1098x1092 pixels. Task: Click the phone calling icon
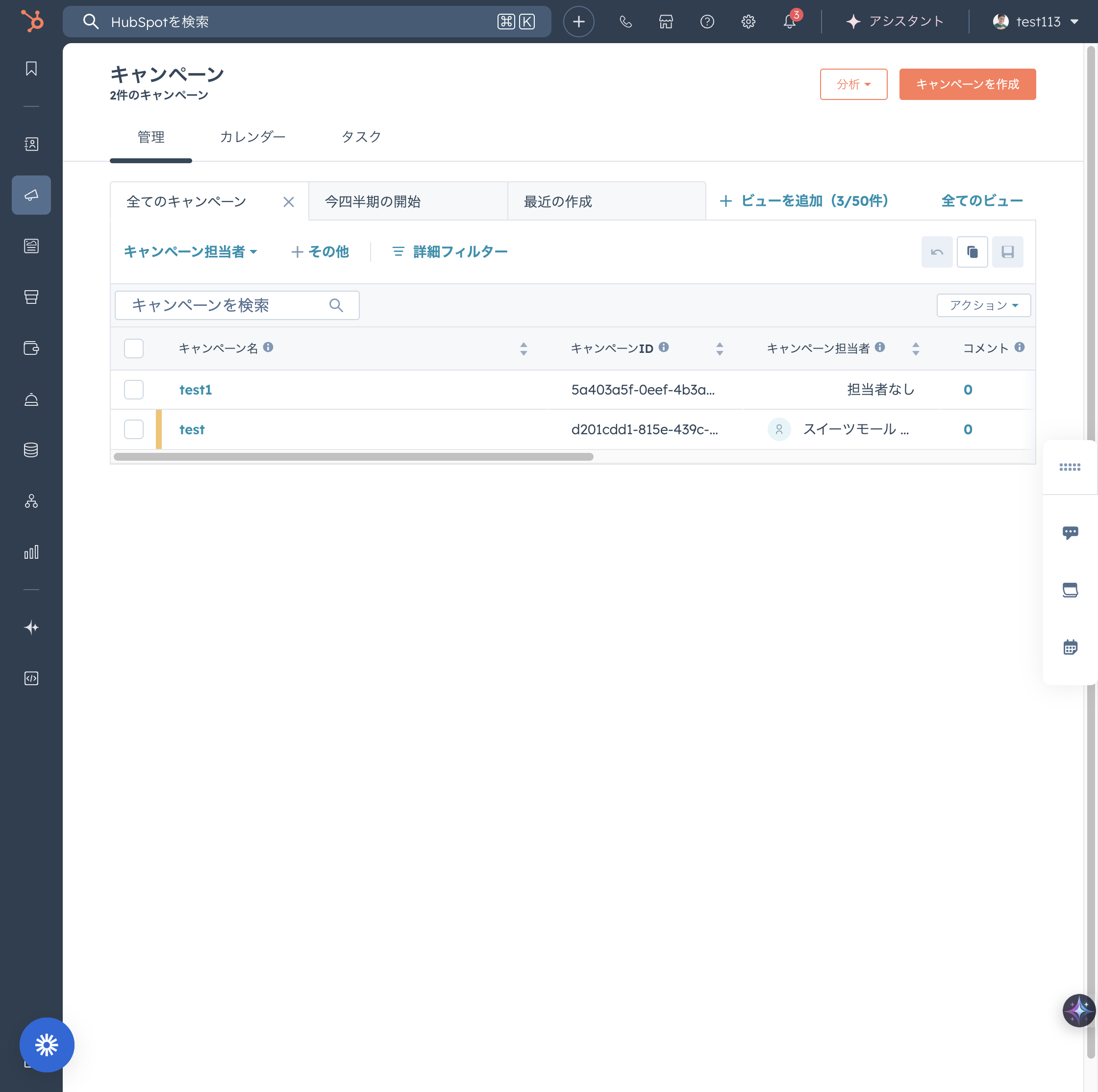tap(625, 22)
